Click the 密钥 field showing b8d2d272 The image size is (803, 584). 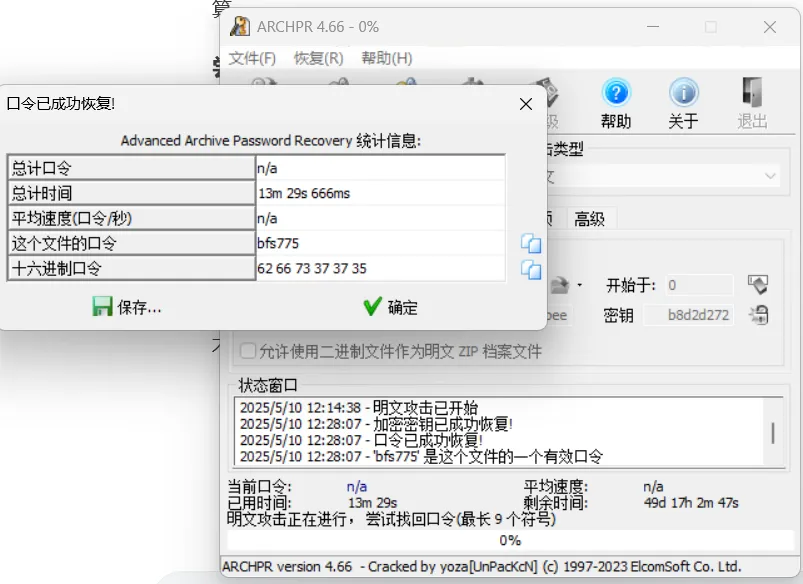click(688, 315)
